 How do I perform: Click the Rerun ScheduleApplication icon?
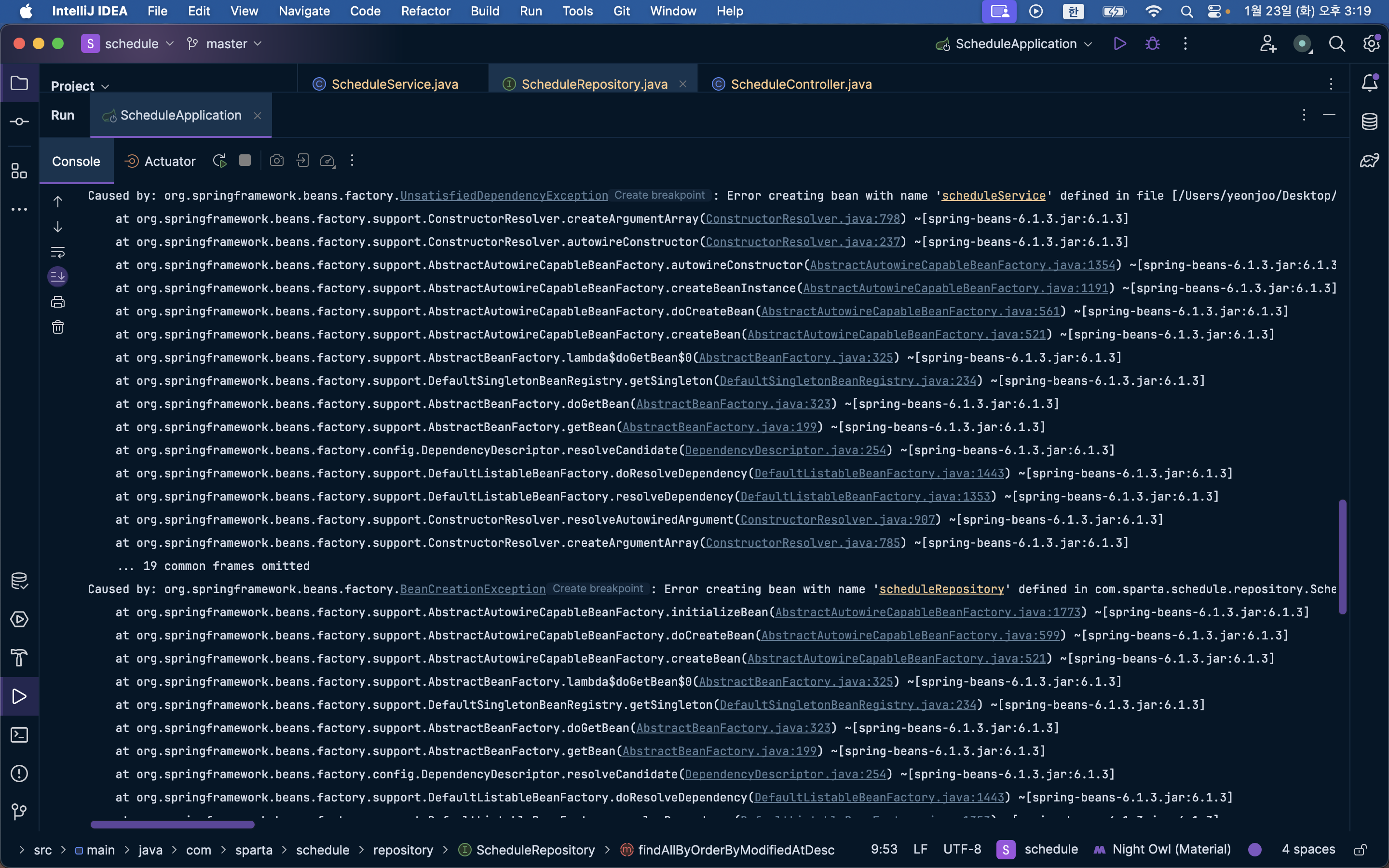pos(219,162)
